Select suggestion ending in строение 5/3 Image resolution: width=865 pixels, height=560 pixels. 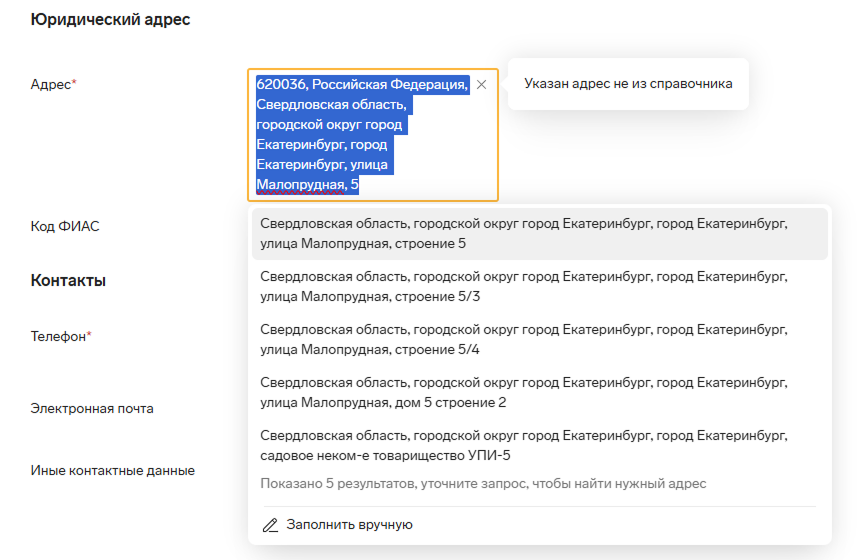click(x=540, y=286)
